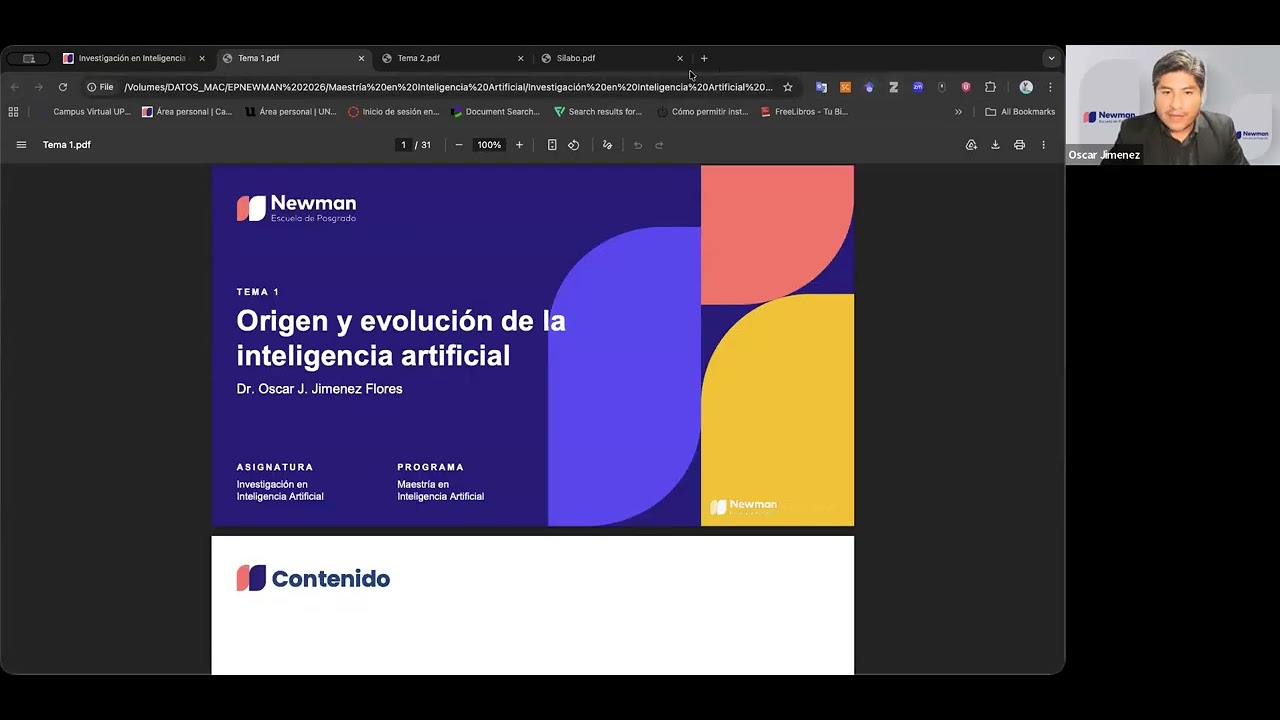
Task: Click the Tema 1.pdf title in PDF toolbar
Action: click(x=67, y=145)
